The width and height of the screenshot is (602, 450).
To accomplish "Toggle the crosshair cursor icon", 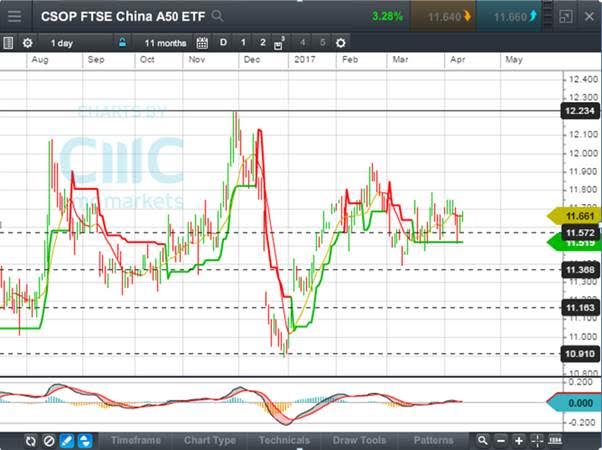I will point(537,440).
